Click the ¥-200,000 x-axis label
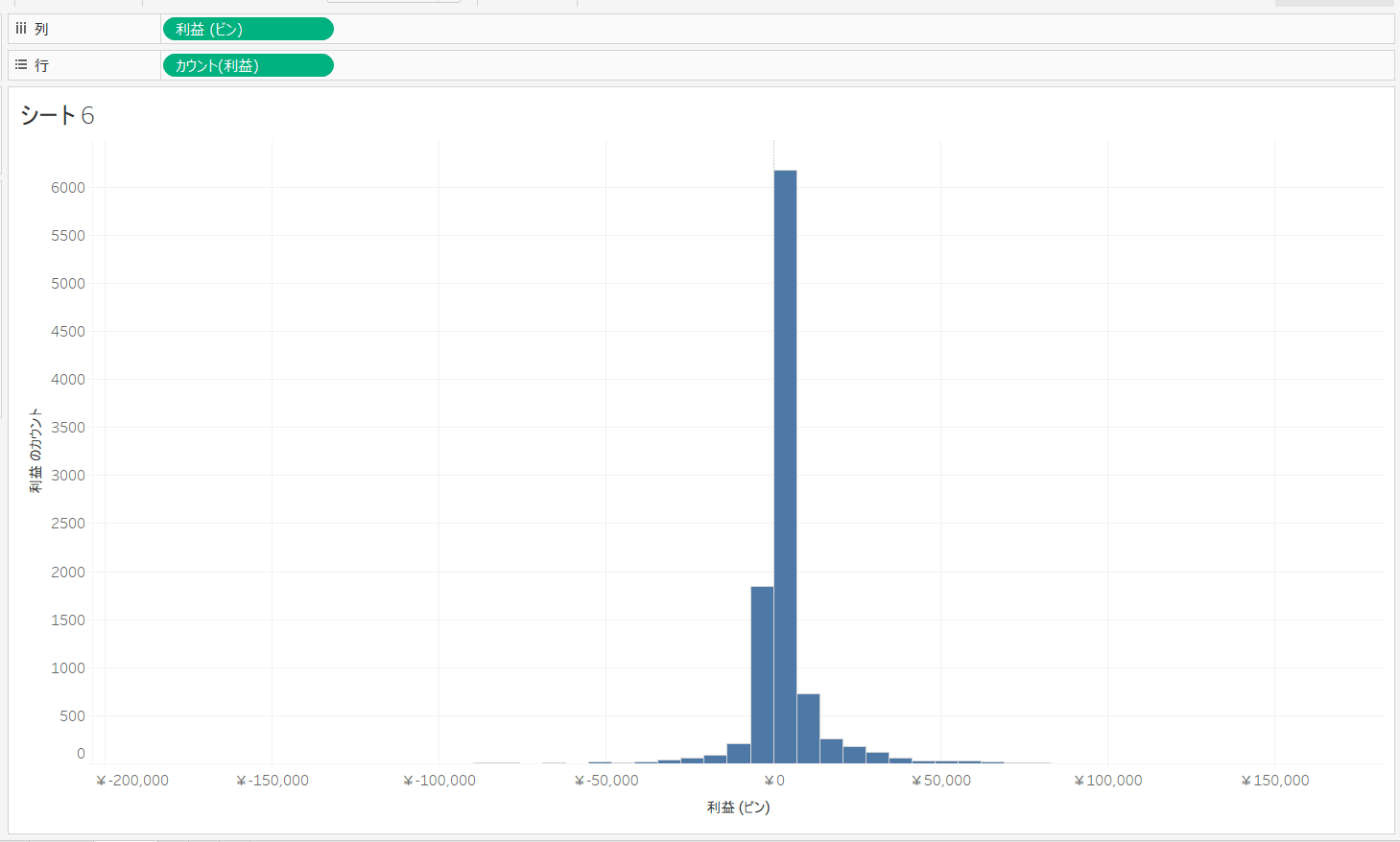The width and height of the screenshot is (1400, 842). click(132, 781)
